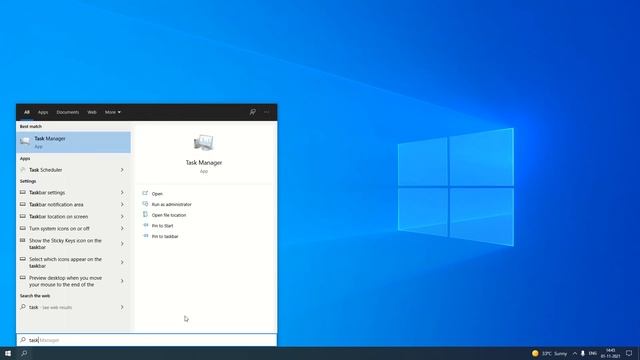Click the Pin to taskbar pin icon
Screen dimensions: 640x360
pos(145,236)
